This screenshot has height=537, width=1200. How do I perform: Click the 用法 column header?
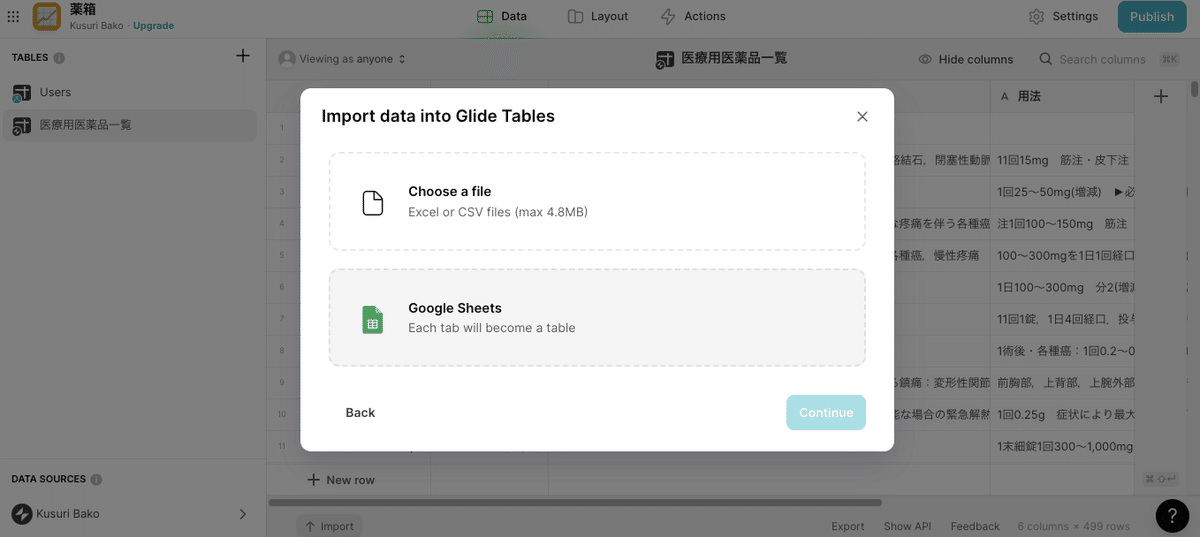pyautogui.click(x=1062, y=96)
